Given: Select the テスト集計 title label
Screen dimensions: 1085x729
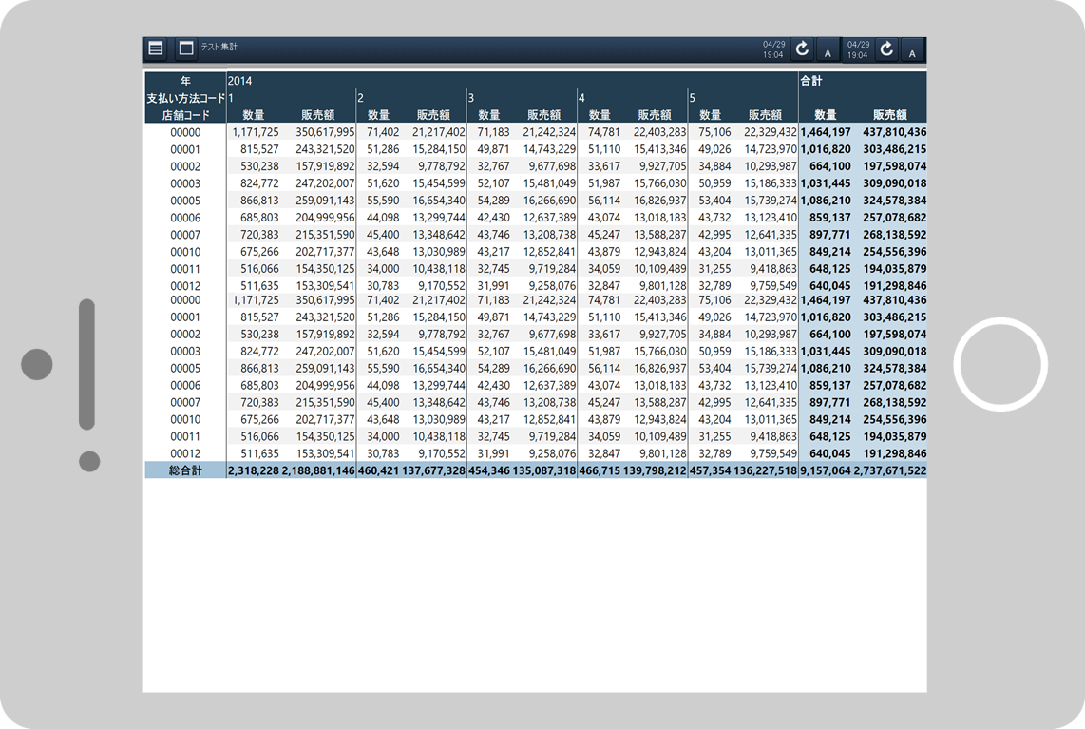Looking at the screenshot, I should tap(219, 47).
